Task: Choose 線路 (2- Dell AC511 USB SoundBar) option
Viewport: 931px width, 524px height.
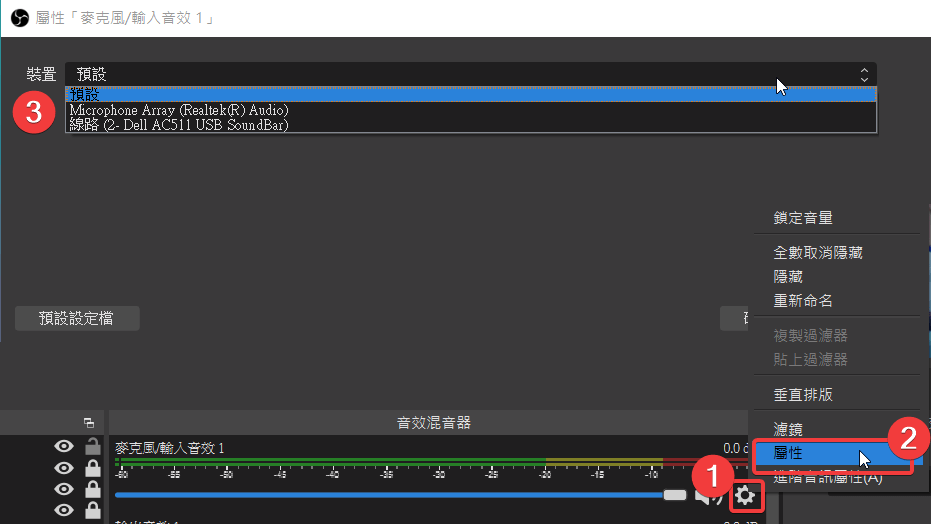Action: pyautogui.click(x=178, y=125)
